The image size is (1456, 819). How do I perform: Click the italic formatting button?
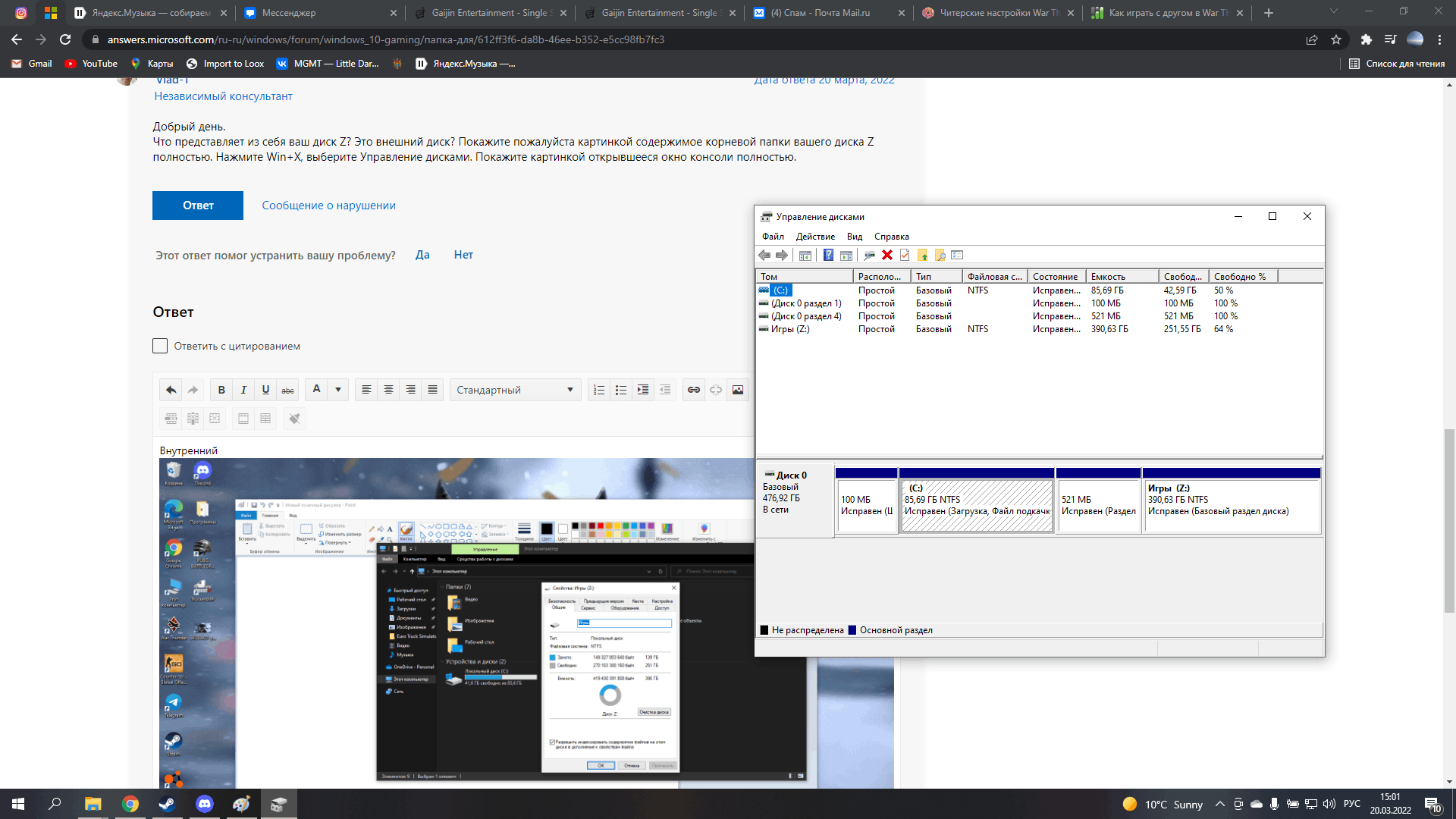point(243,390)
